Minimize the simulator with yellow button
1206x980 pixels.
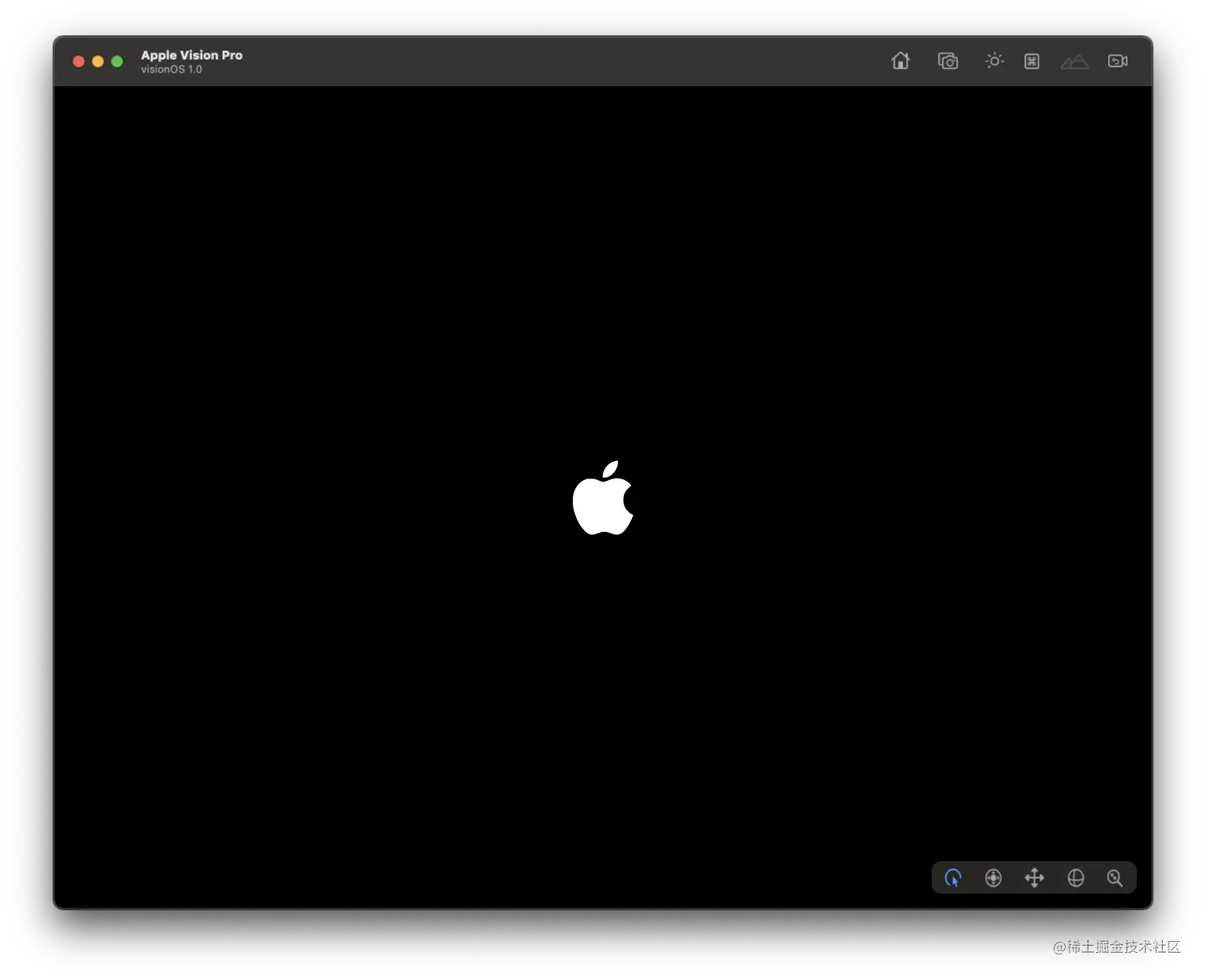pyautogui.click(x=97, y=61)
